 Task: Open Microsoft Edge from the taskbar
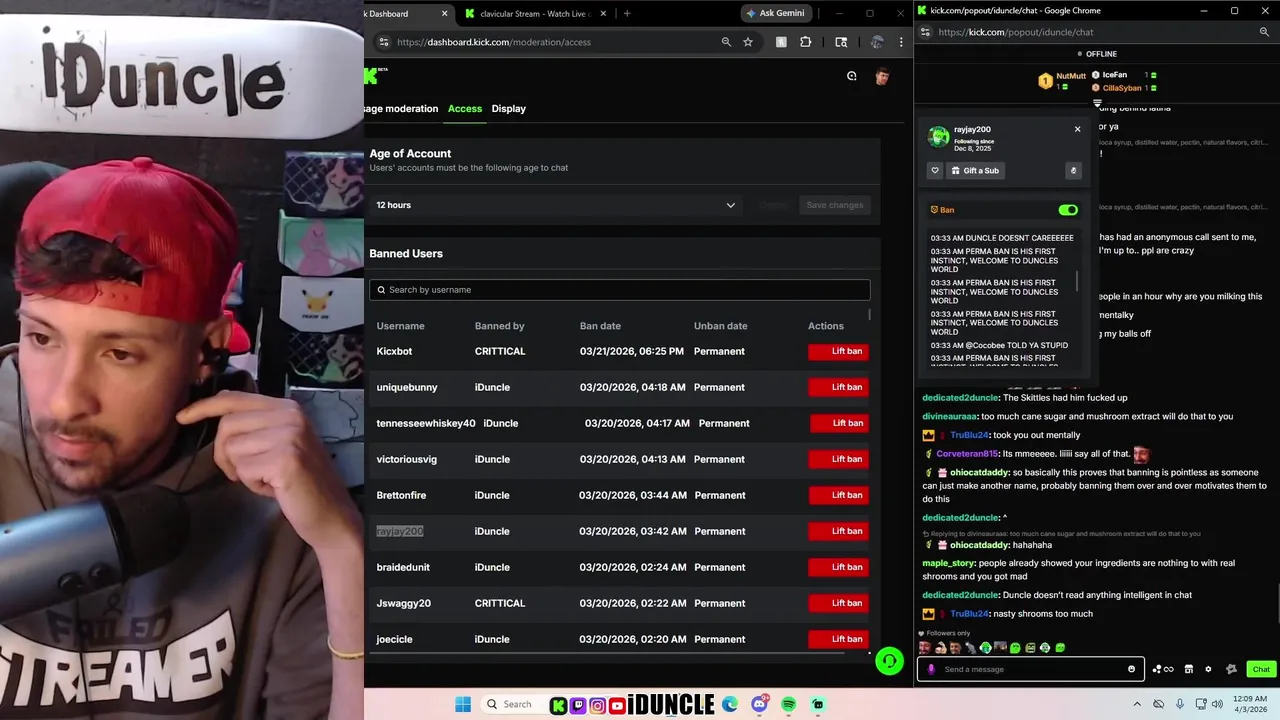point(730,704)
